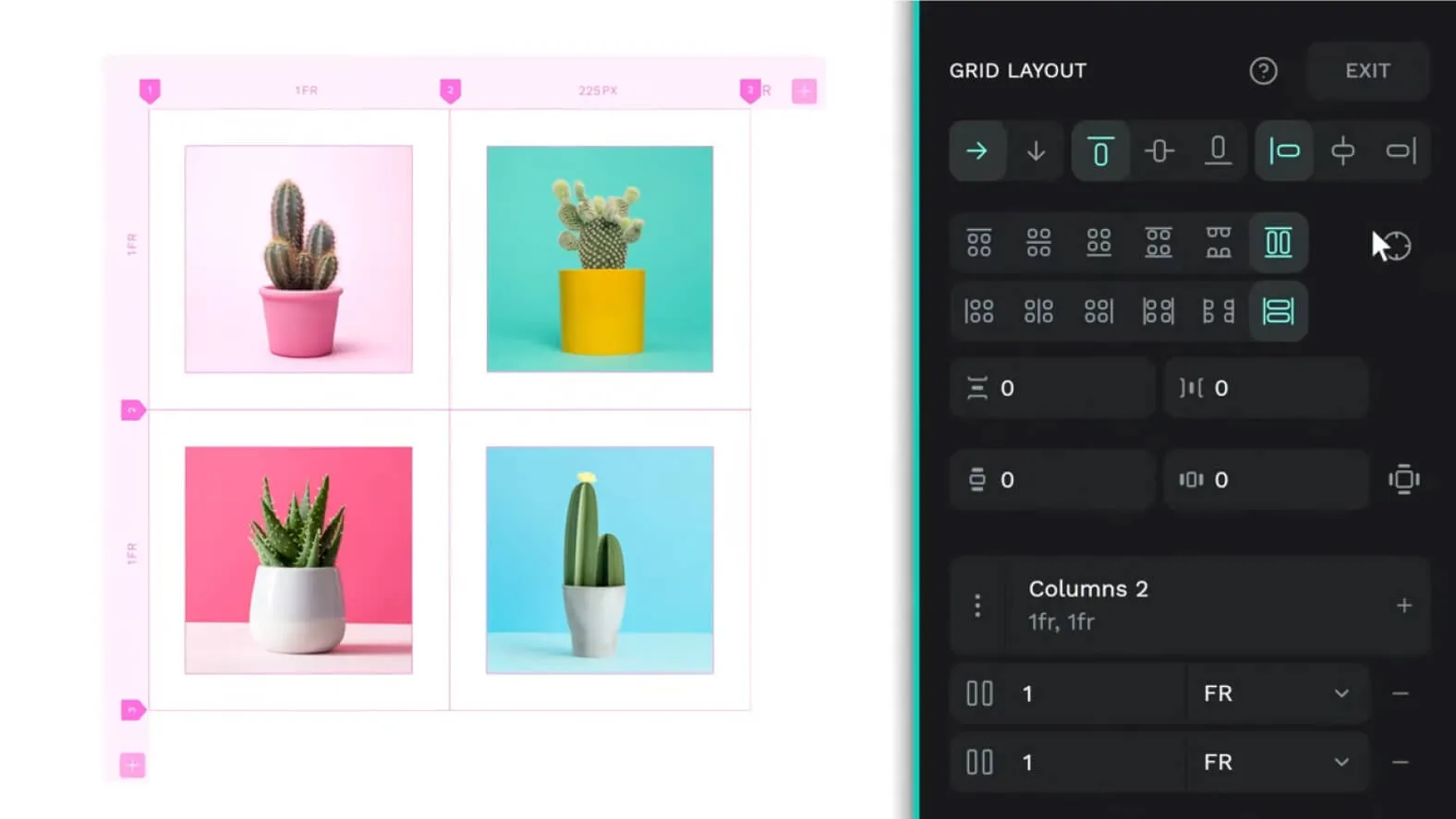Align items to bottom

click(1218, 151)
